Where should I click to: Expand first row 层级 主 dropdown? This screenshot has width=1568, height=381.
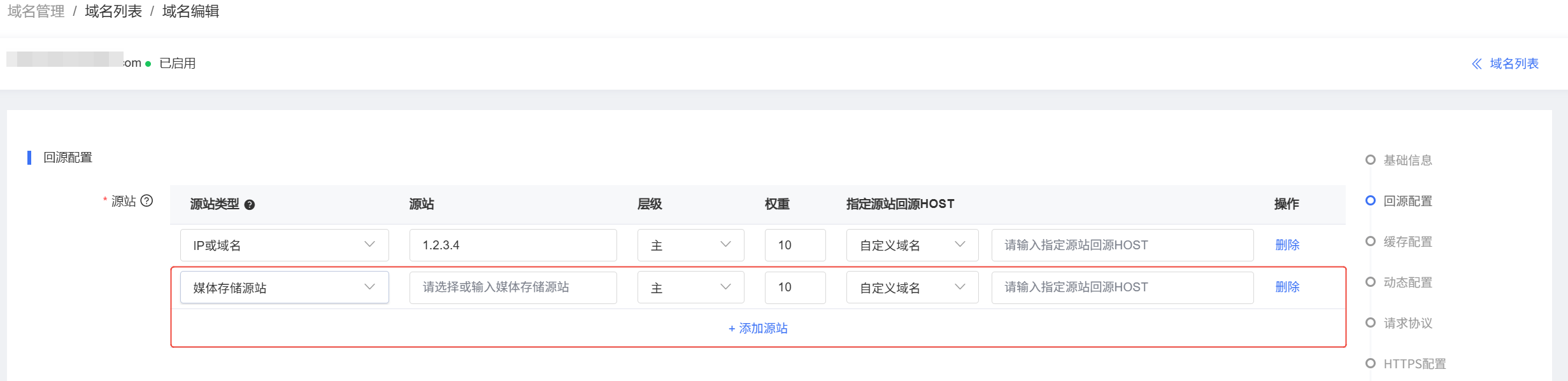tap(690, 245)
